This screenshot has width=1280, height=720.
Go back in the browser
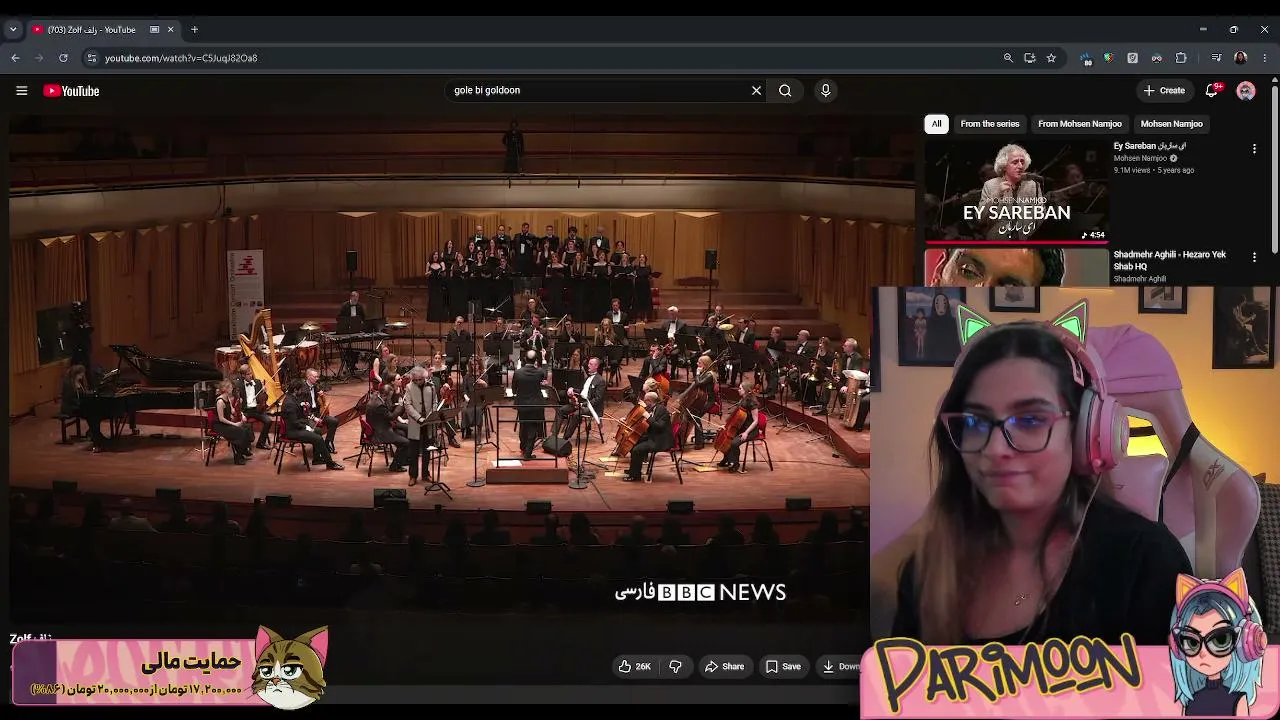pyautogui.click(x=15, y=58)
